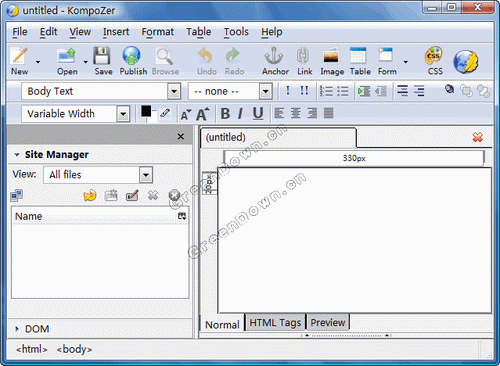Viewport: 500px width, 366px height.
Task: Open the Body Text paragraph format dropdown
Action: pos(101,91)
